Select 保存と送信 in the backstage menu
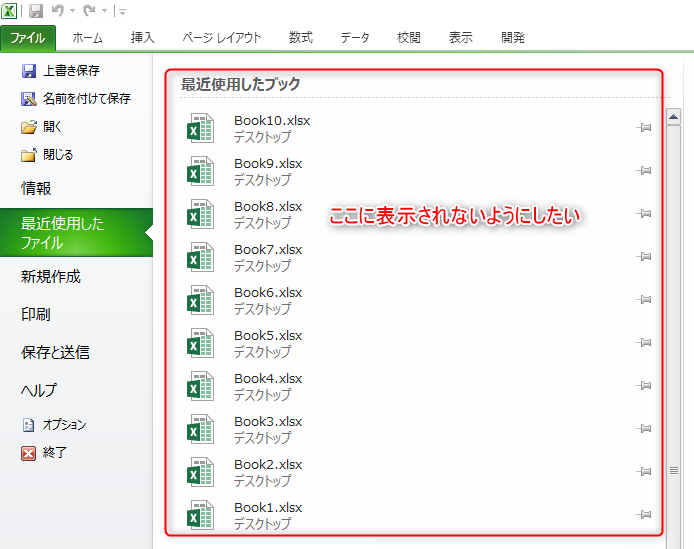694x549 pixels. (x=55, y=352)
